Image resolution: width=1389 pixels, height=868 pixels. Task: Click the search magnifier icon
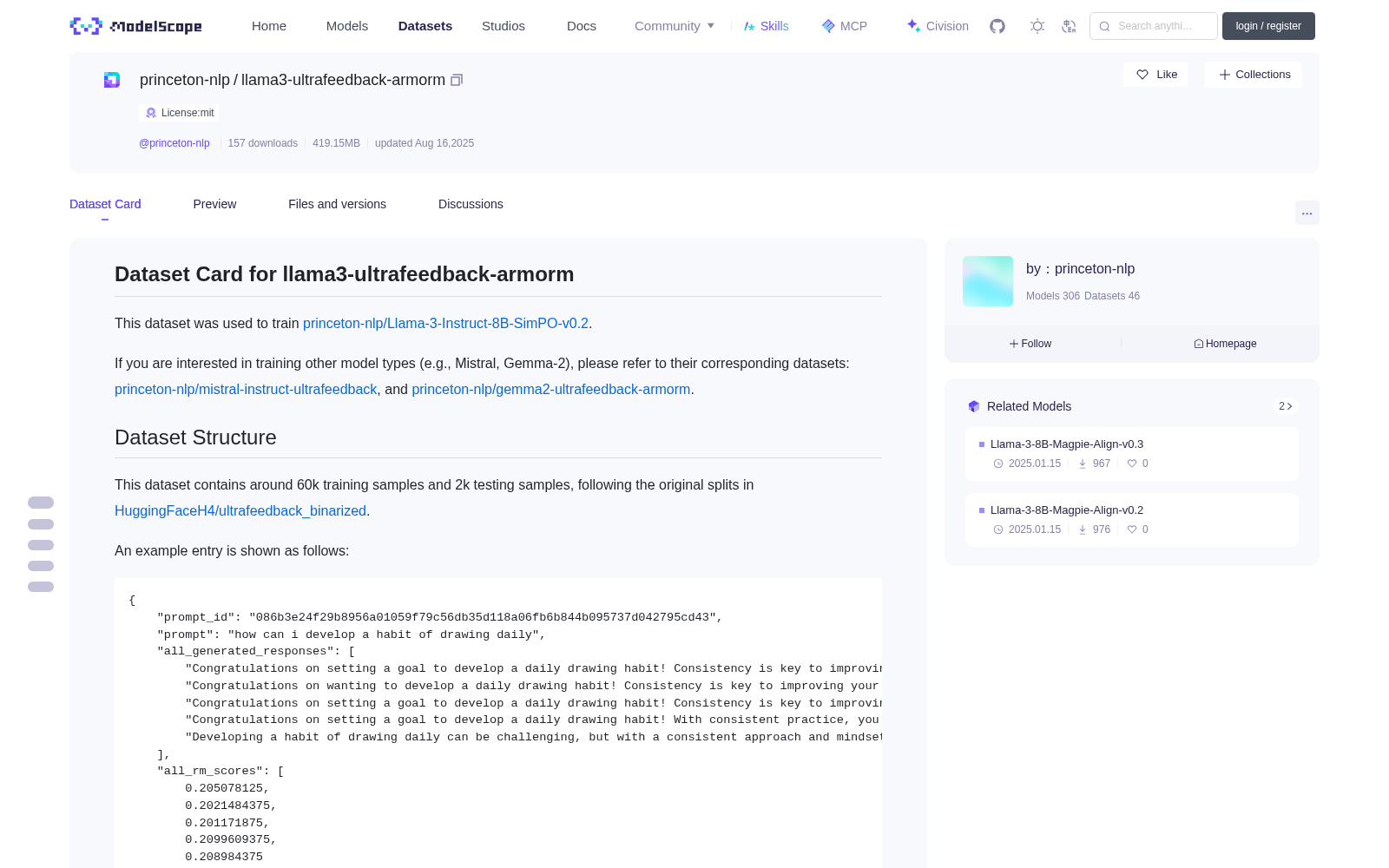(1104, 26)
